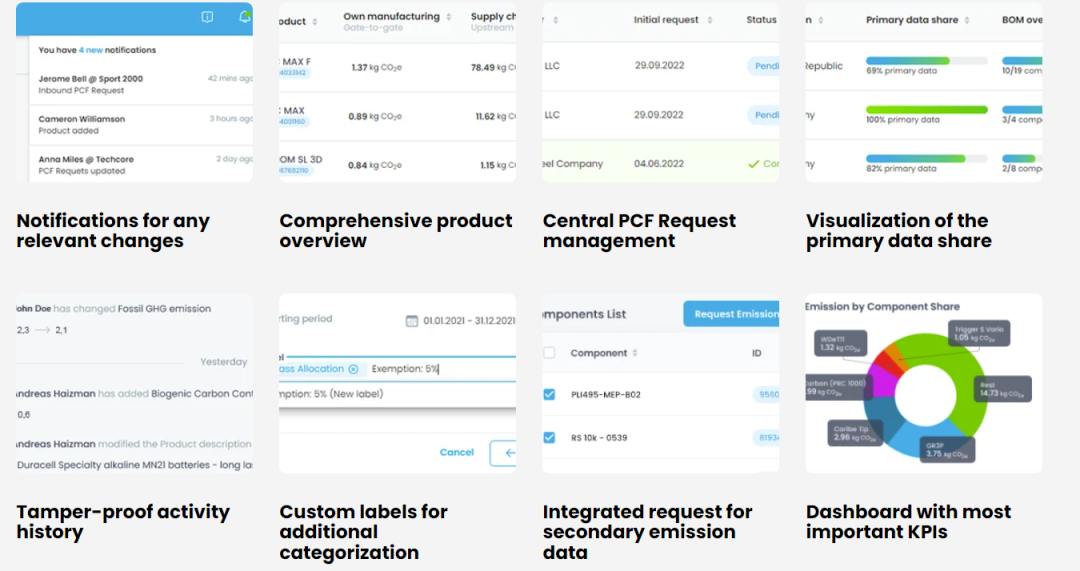Click the 10/19 BOM overview bar
Screen dimensions: 1080x571
pyautogui.click(x=1022, y=61)
